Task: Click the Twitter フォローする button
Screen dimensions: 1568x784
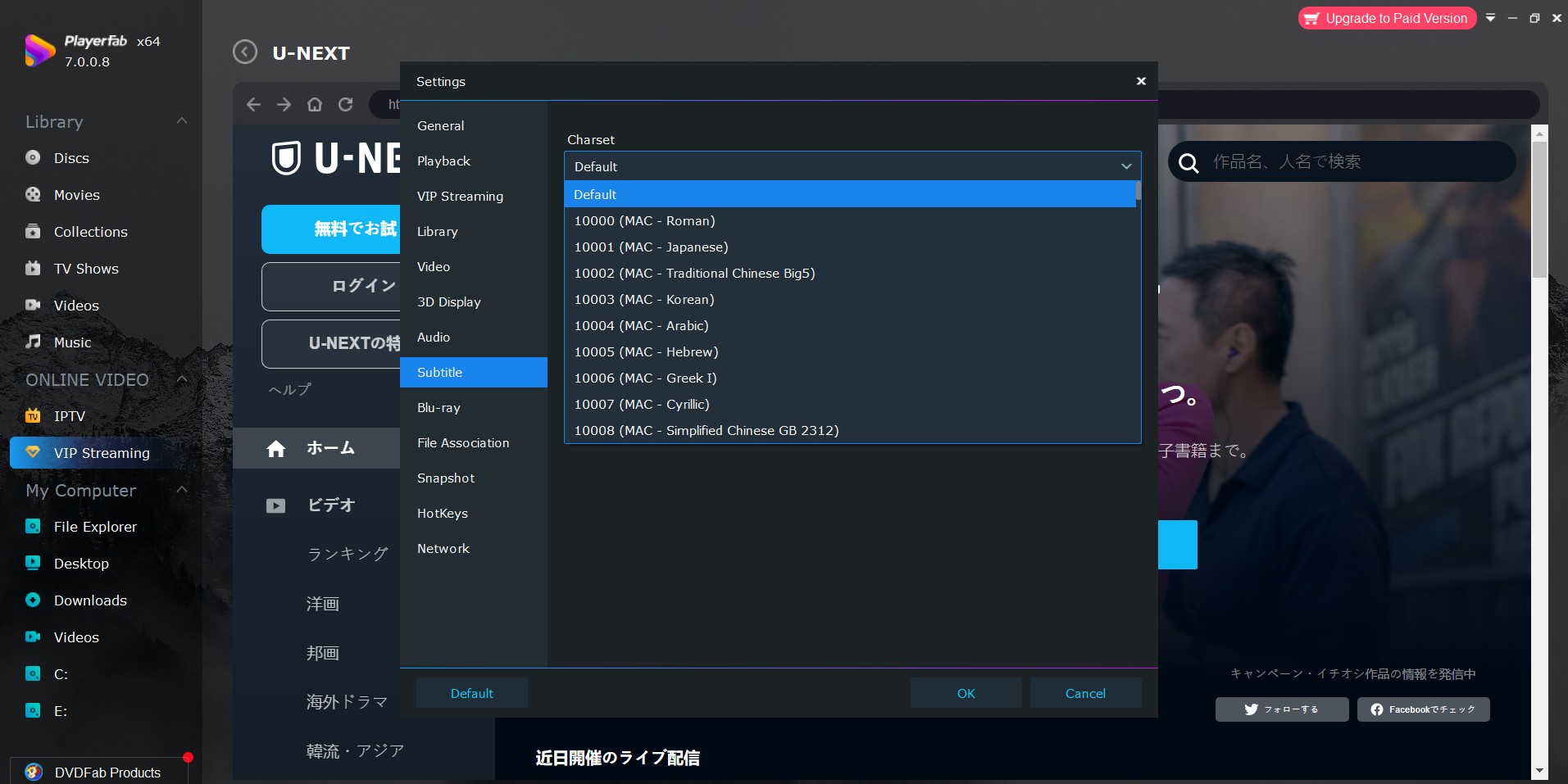Action: [1282, 709]
